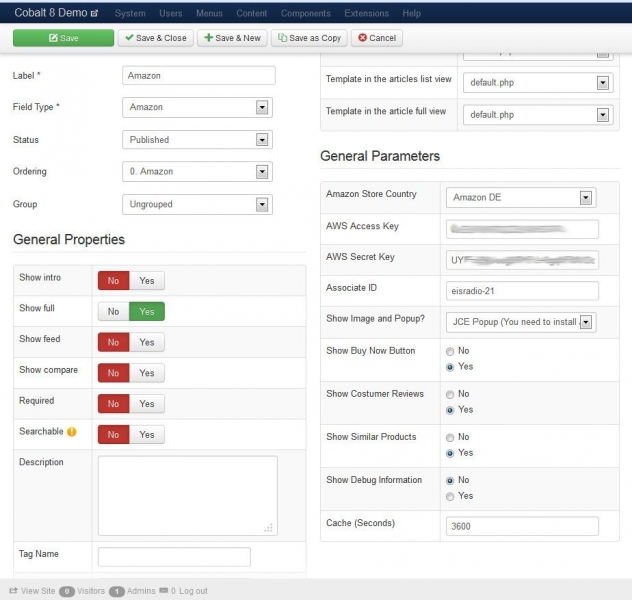Cancel editing with the Cancel button
Viewport: 632px width, 600px height.
[x=377, y=38]
